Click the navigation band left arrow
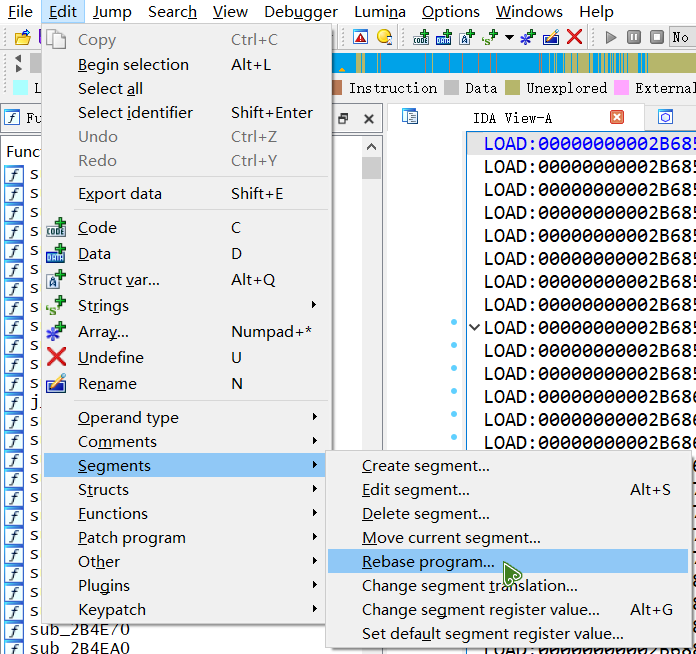Image resolution: width=696 pixels, height=654 pixels. pos(18,58)
